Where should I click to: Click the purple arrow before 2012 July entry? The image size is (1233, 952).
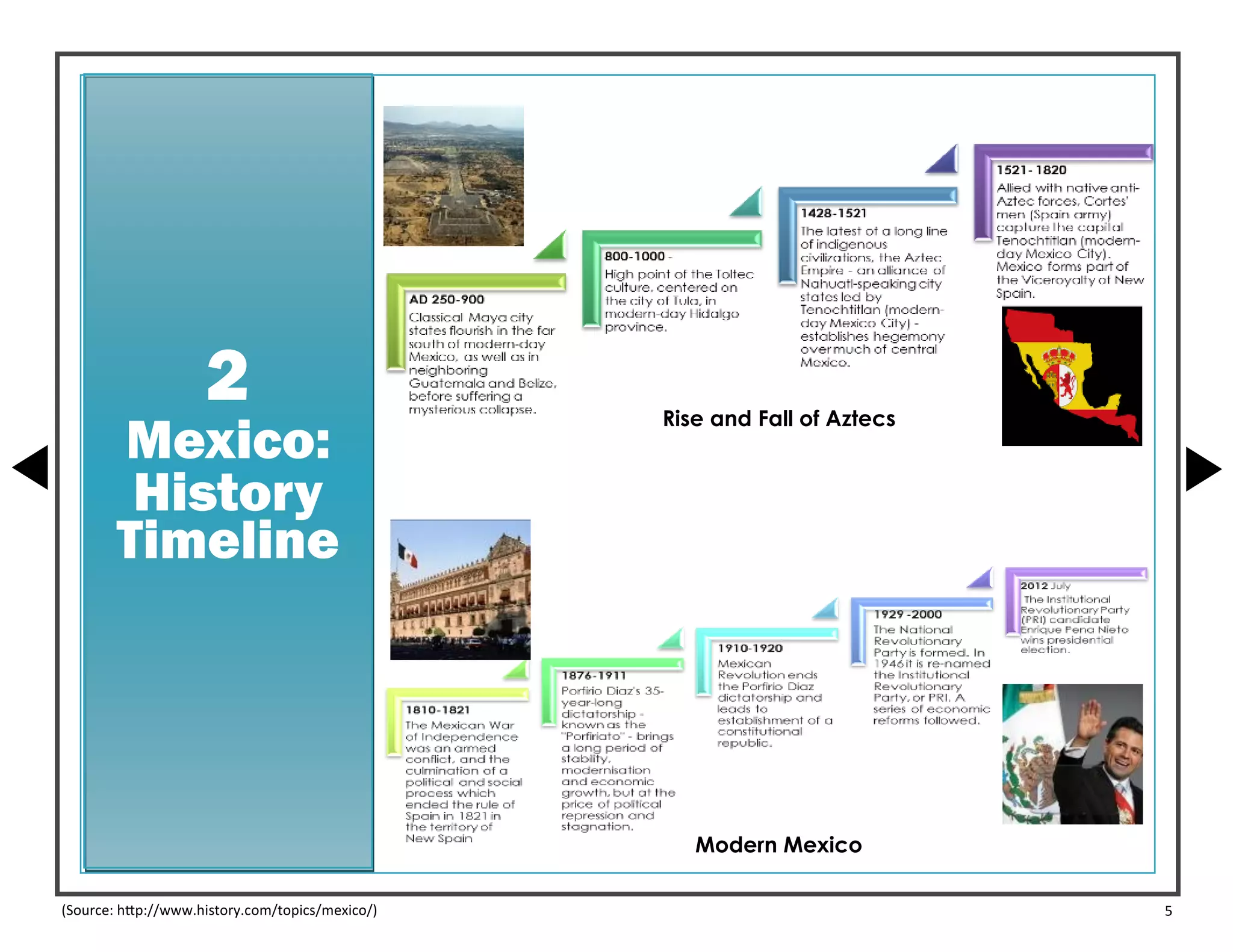click(x=981, y=578)
